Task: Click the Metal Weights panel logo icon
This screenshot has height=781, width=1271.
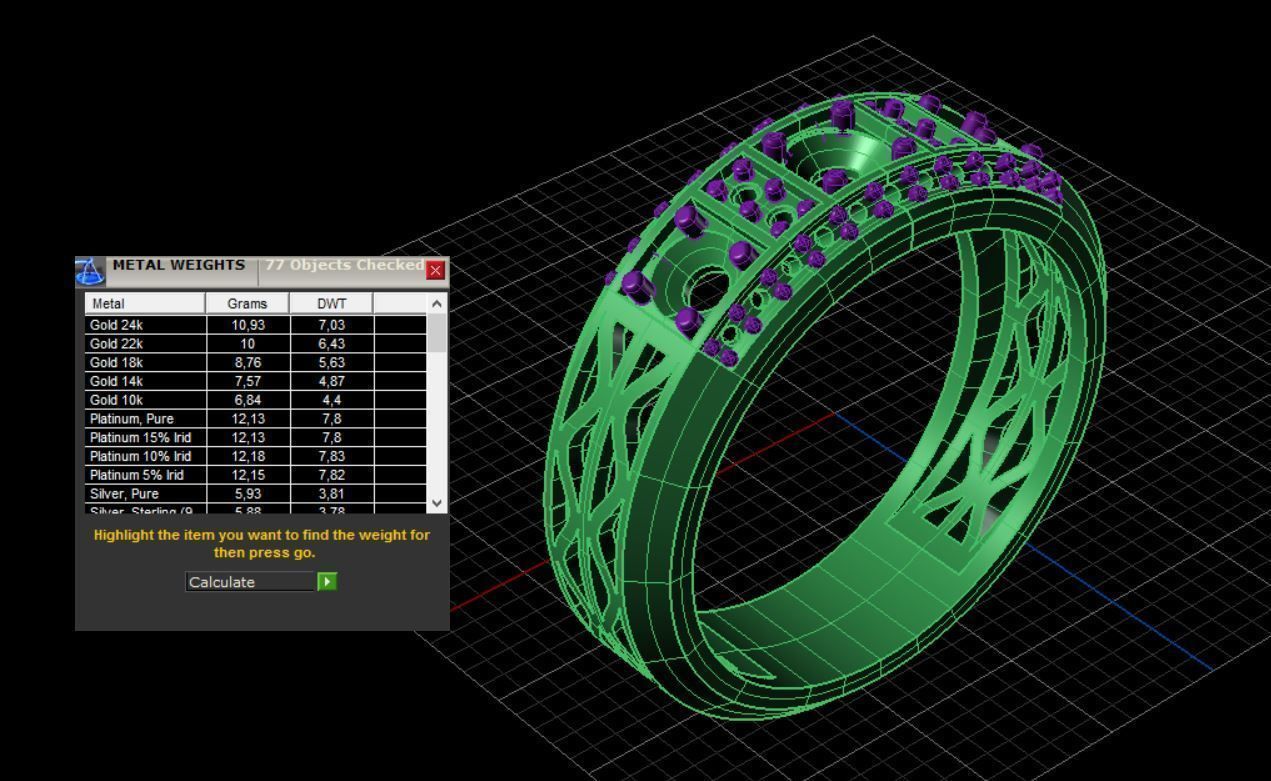Action: click(90, 271)
